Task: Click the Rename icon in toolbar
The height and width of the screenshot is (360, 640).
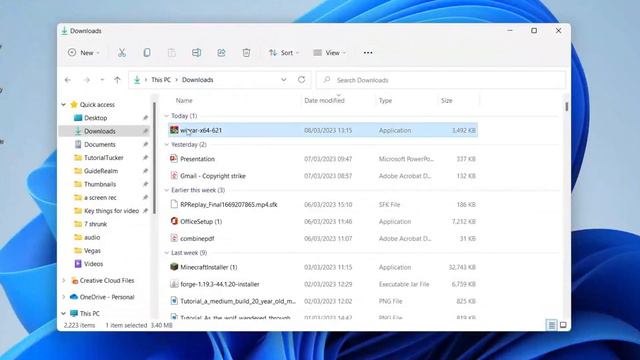Action: point(196,53)
